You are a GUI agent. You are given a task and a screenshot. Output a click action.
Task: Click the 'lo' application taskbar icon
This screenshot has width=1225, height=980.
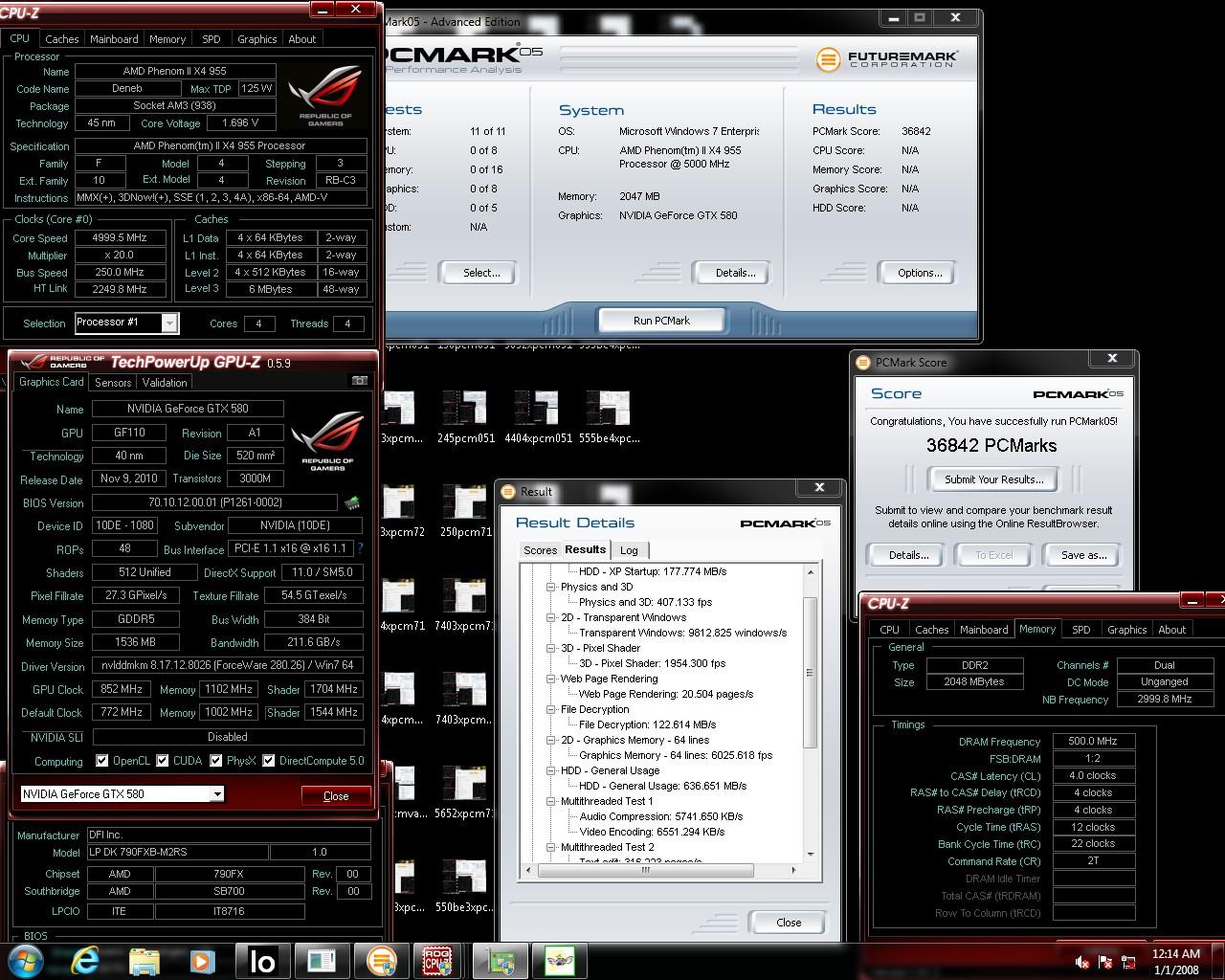pos(262,961)
